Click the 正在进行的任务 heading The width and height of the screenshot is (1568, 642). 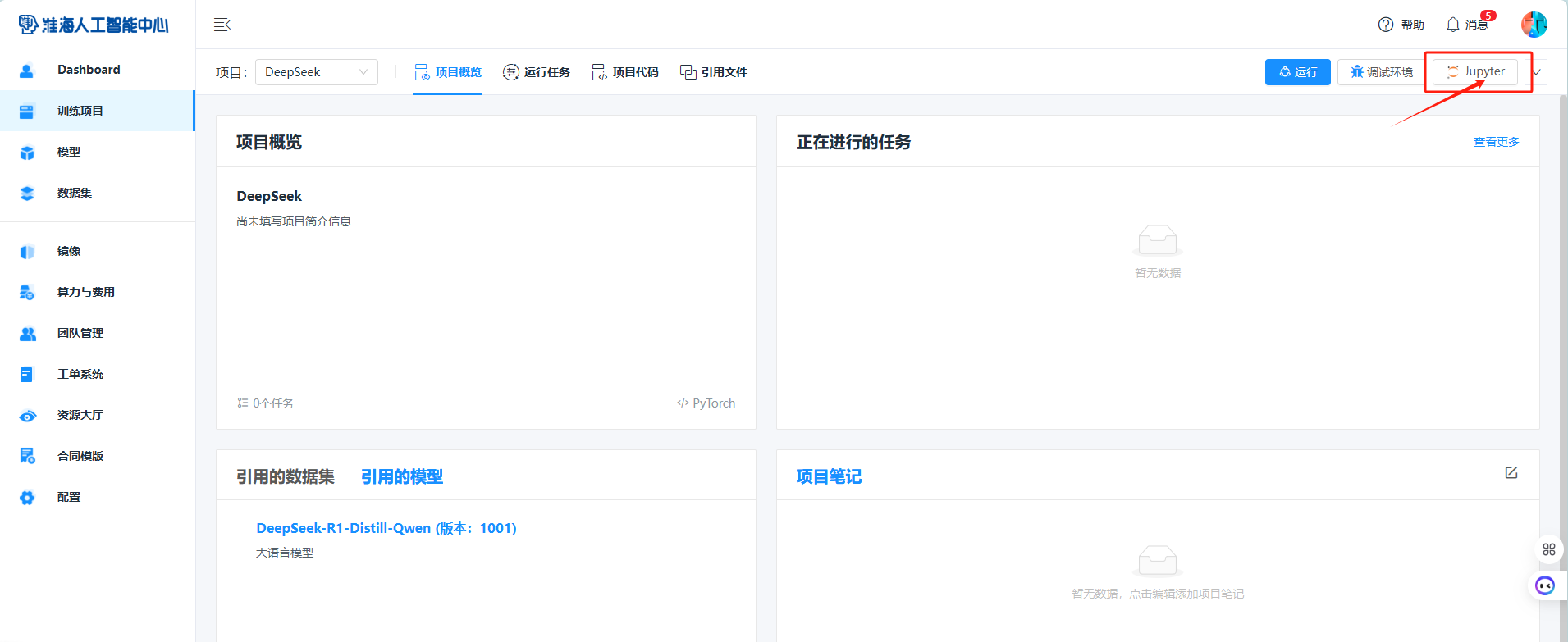tap(853, 142)
